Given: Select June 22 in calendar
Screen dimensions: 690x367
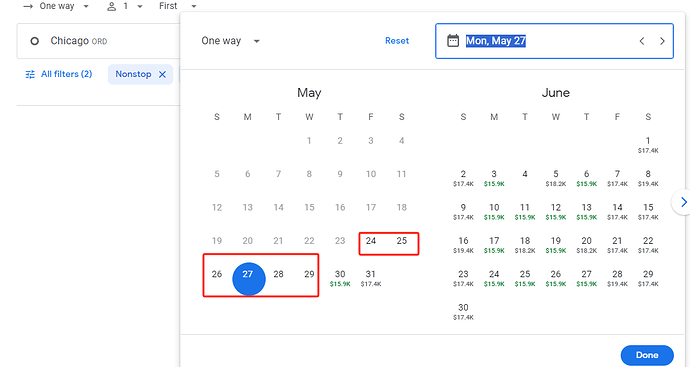Looking at the screenshot, I should [648, 245].
